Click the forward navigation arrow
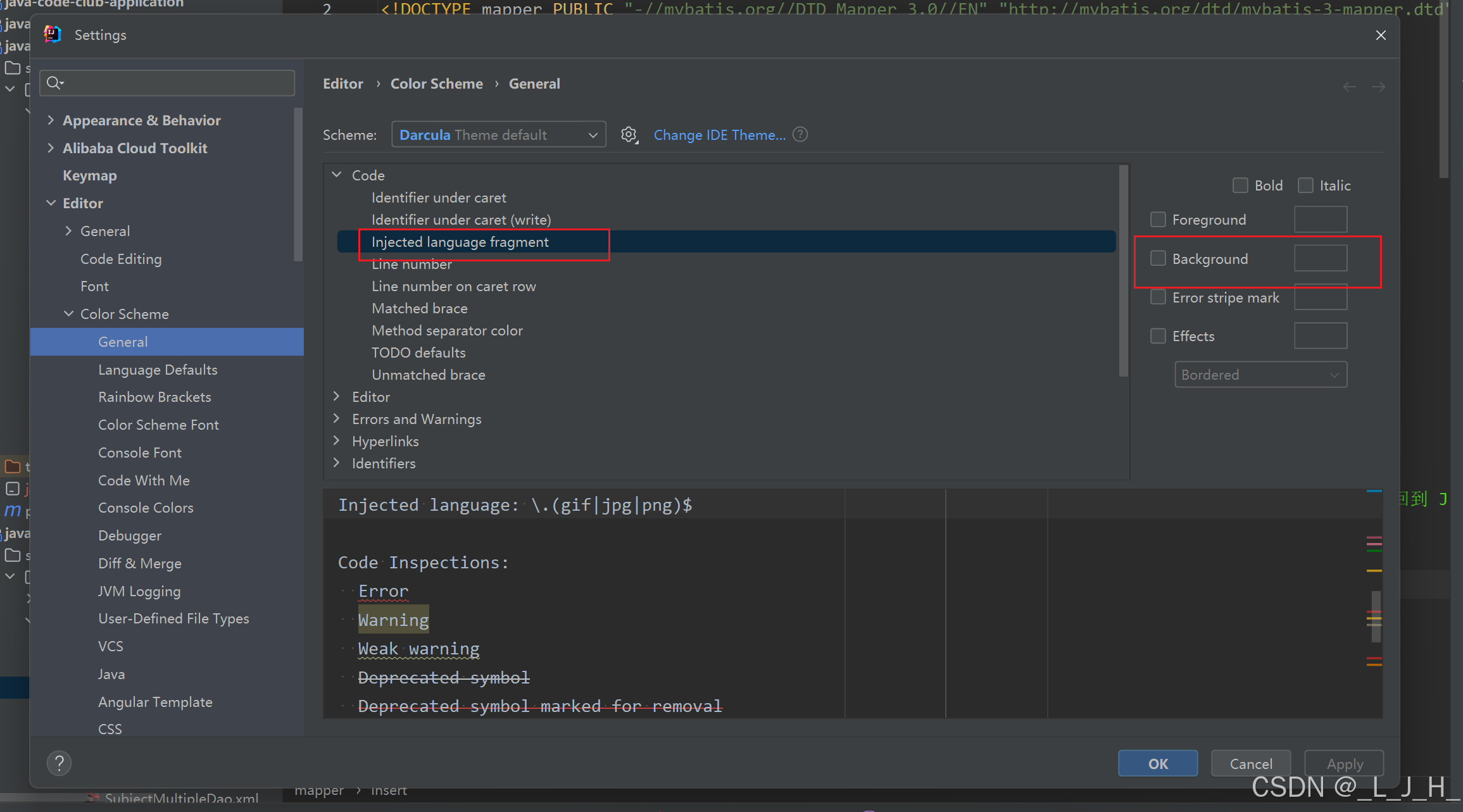 tap(1378, 87)
